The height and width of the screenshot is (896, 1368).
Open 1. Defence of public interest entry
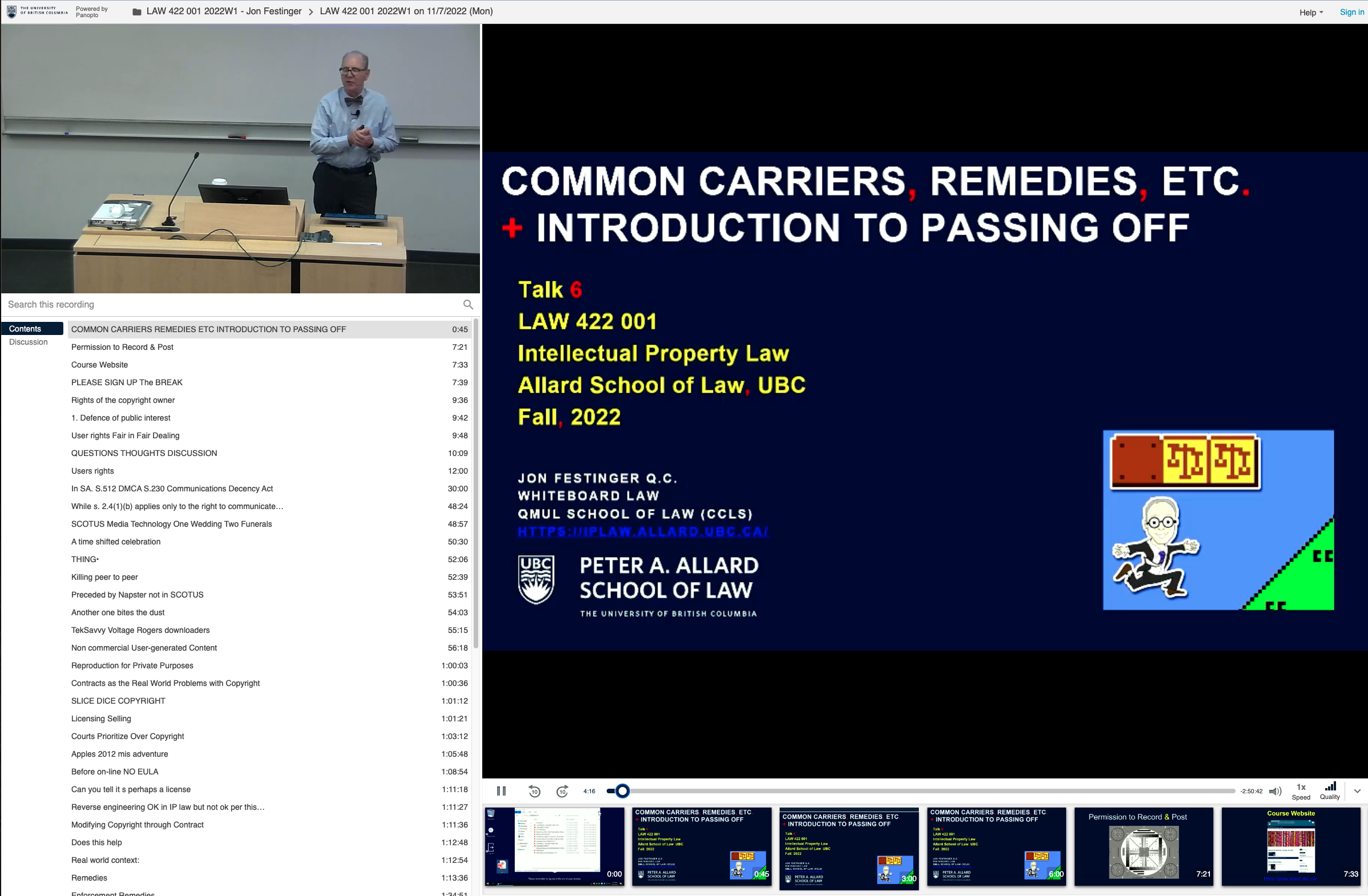269,418
